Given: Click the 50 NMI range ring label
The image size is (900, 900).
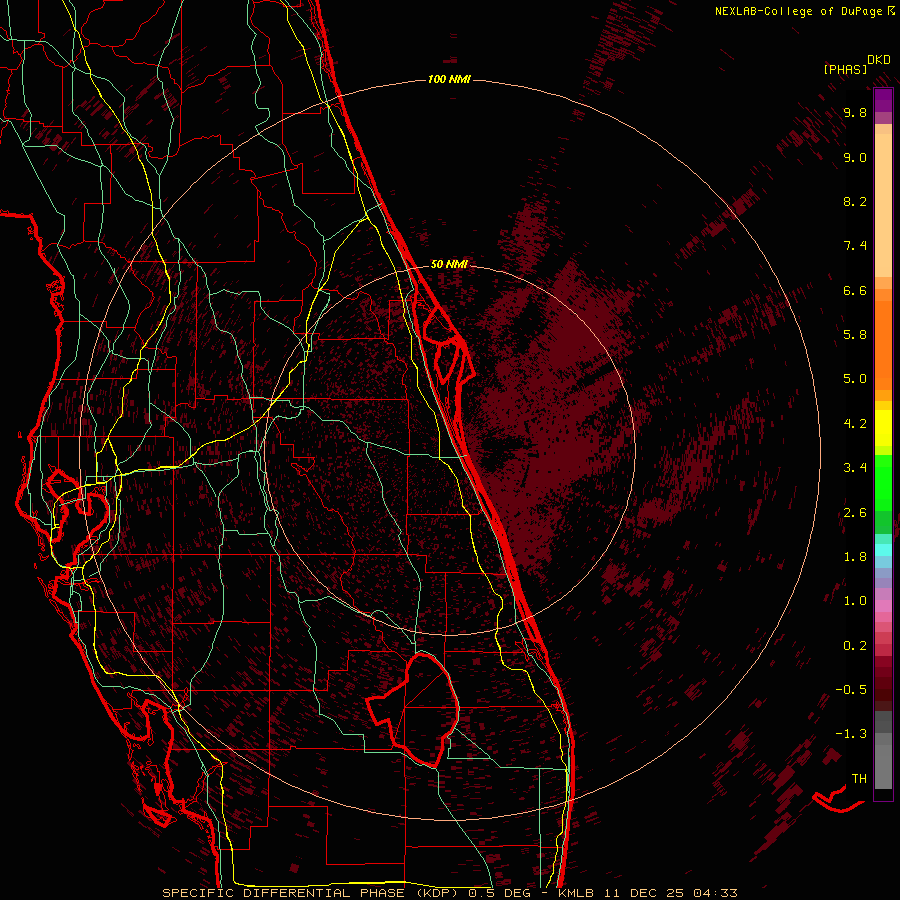Looking at the screenshot, I should click(449, 264).
